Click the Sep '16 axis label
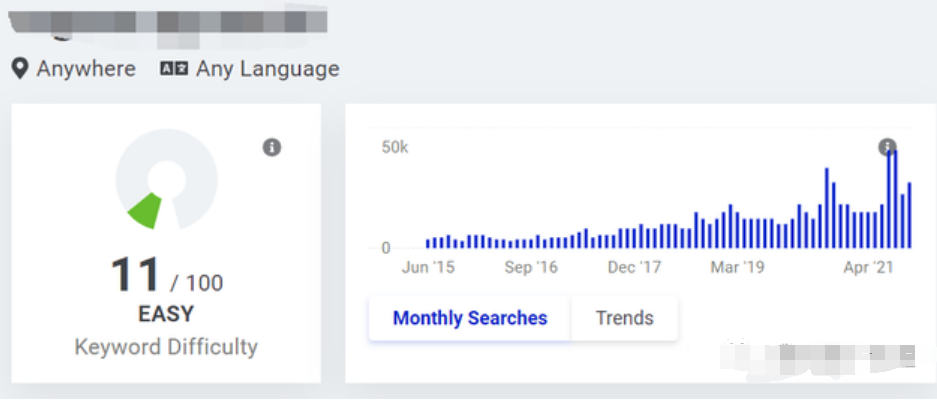 tap(531, 267)
